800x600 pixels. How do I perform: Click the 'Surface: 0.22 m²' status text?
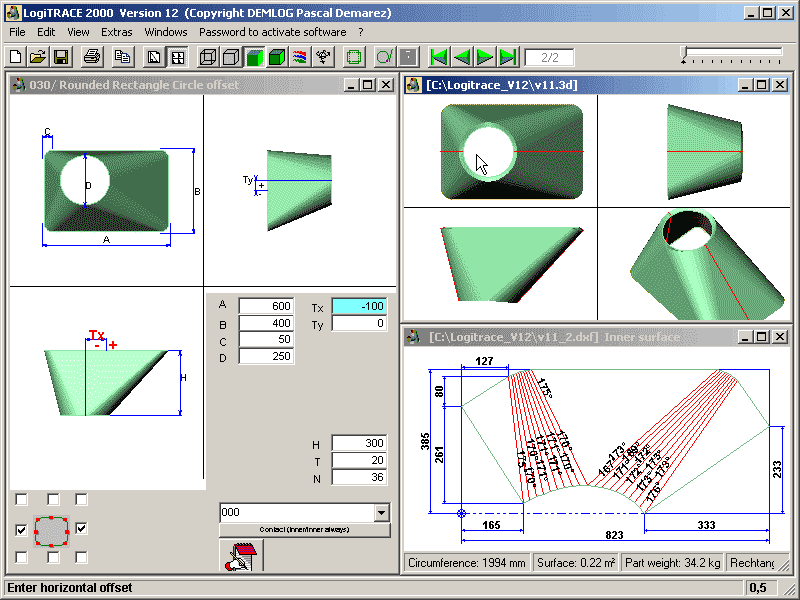576,563
